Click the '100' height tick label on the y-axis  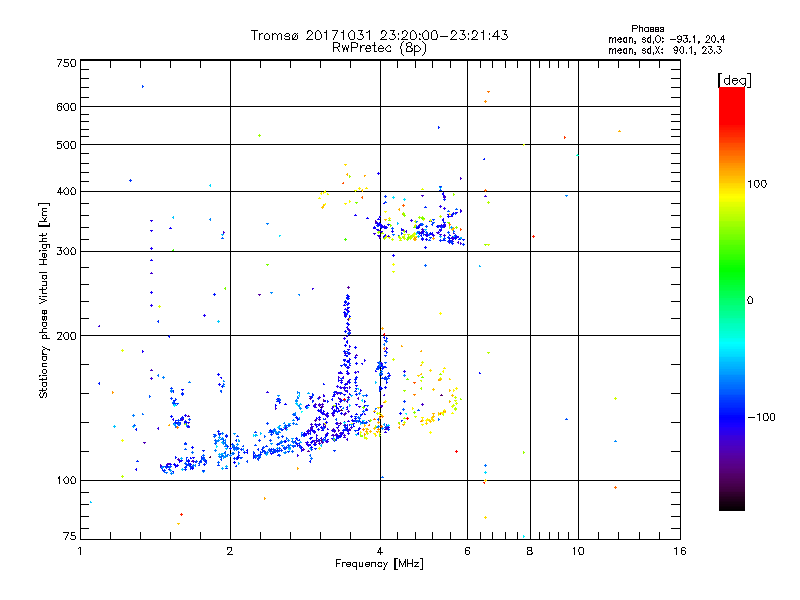coord(66,480)
